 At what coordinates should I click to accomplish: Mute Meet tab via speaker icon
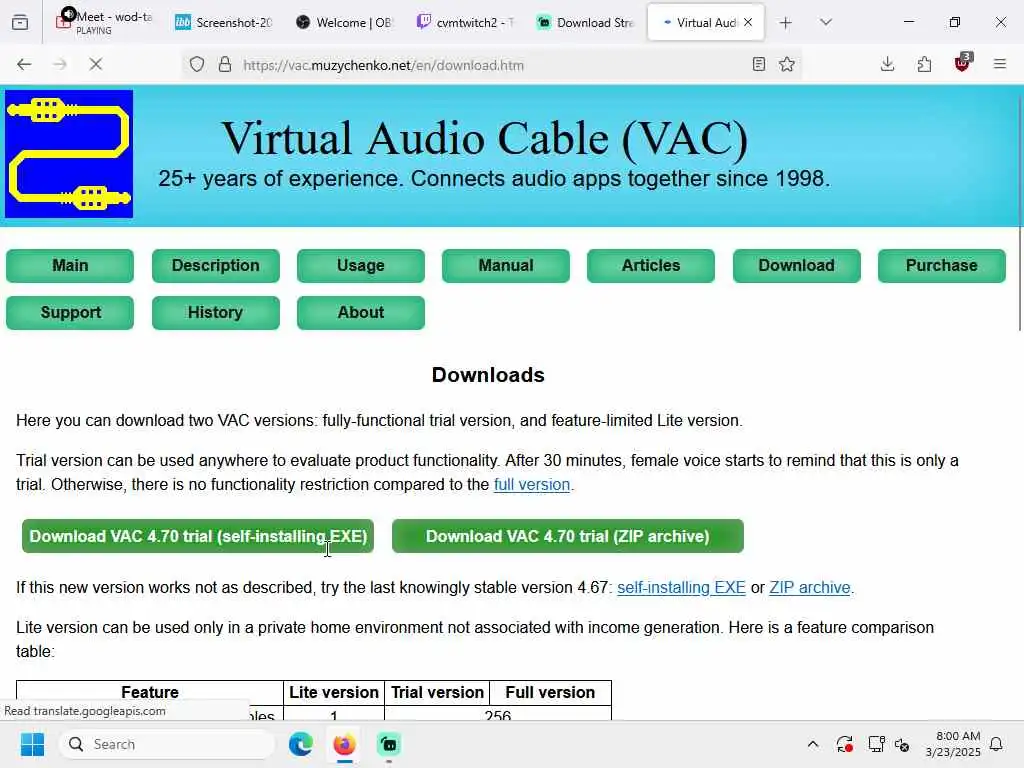tap(68, 14)
